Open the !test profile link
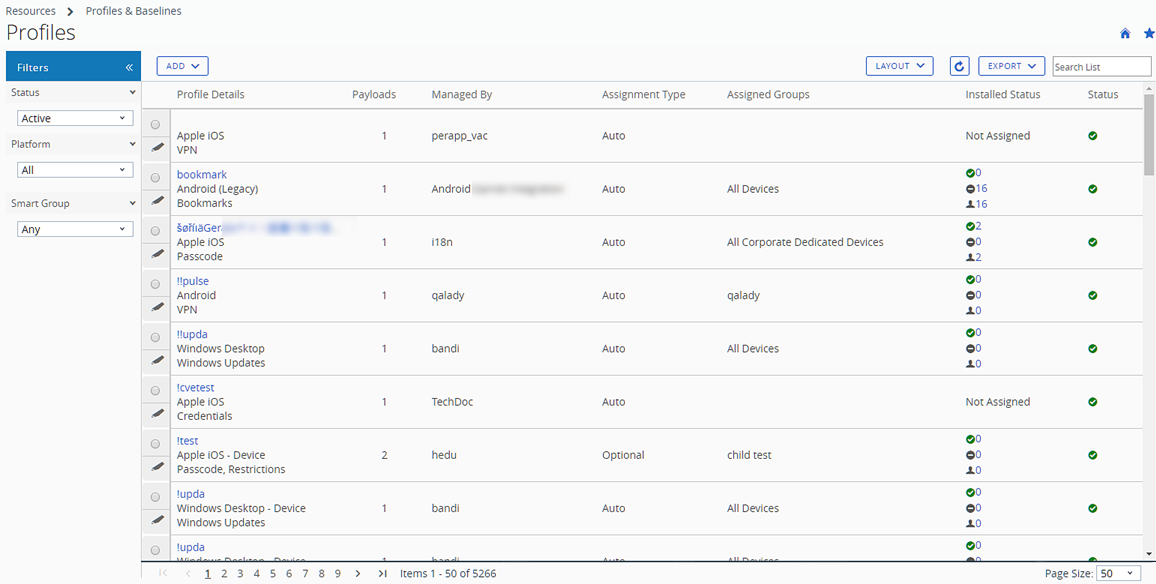 tap(187, 441)
